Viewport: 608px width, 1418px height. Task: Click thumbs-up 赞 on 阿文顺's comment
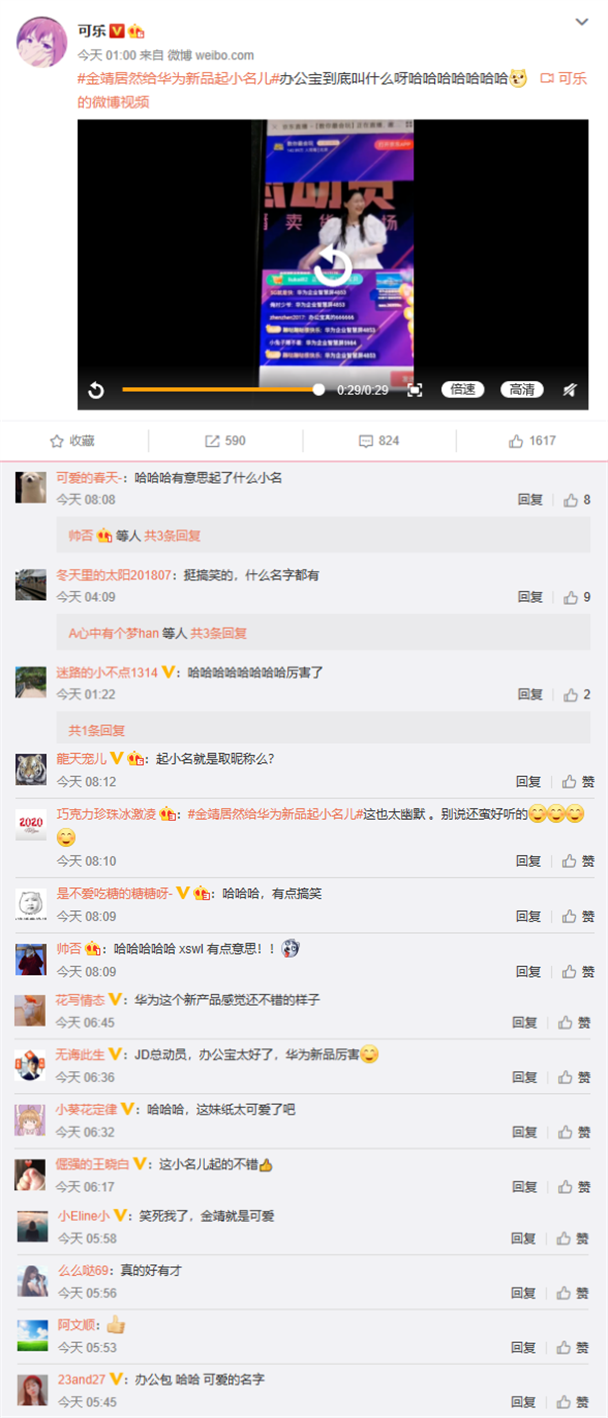[574, 1348]
